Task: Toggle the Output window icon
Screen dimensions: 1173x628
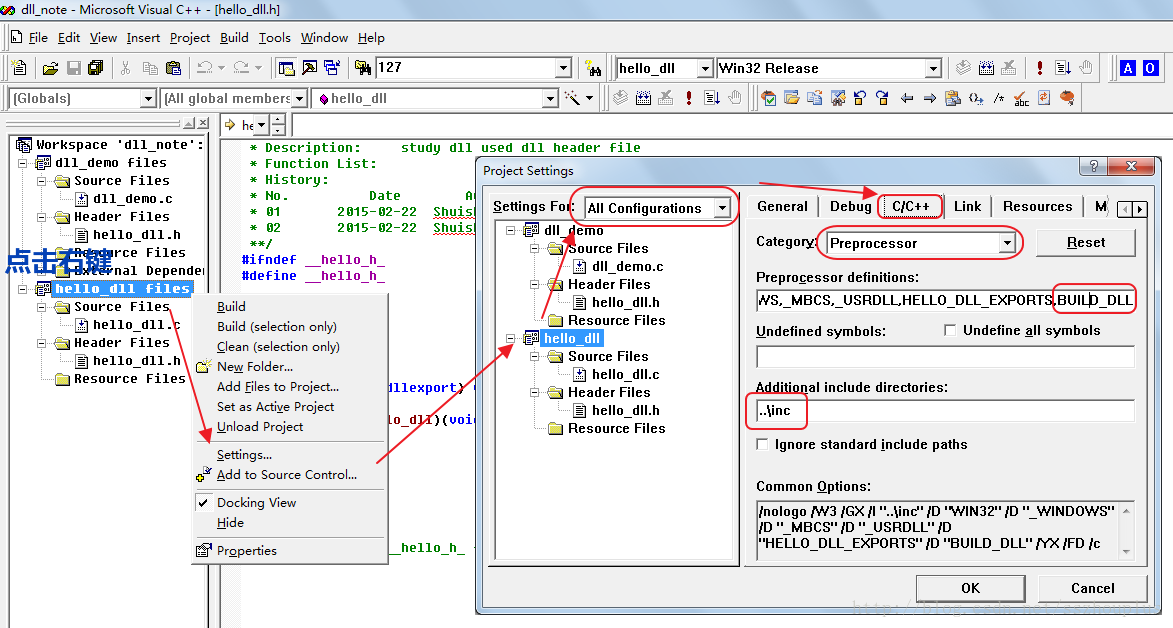Action: (310, 68)
